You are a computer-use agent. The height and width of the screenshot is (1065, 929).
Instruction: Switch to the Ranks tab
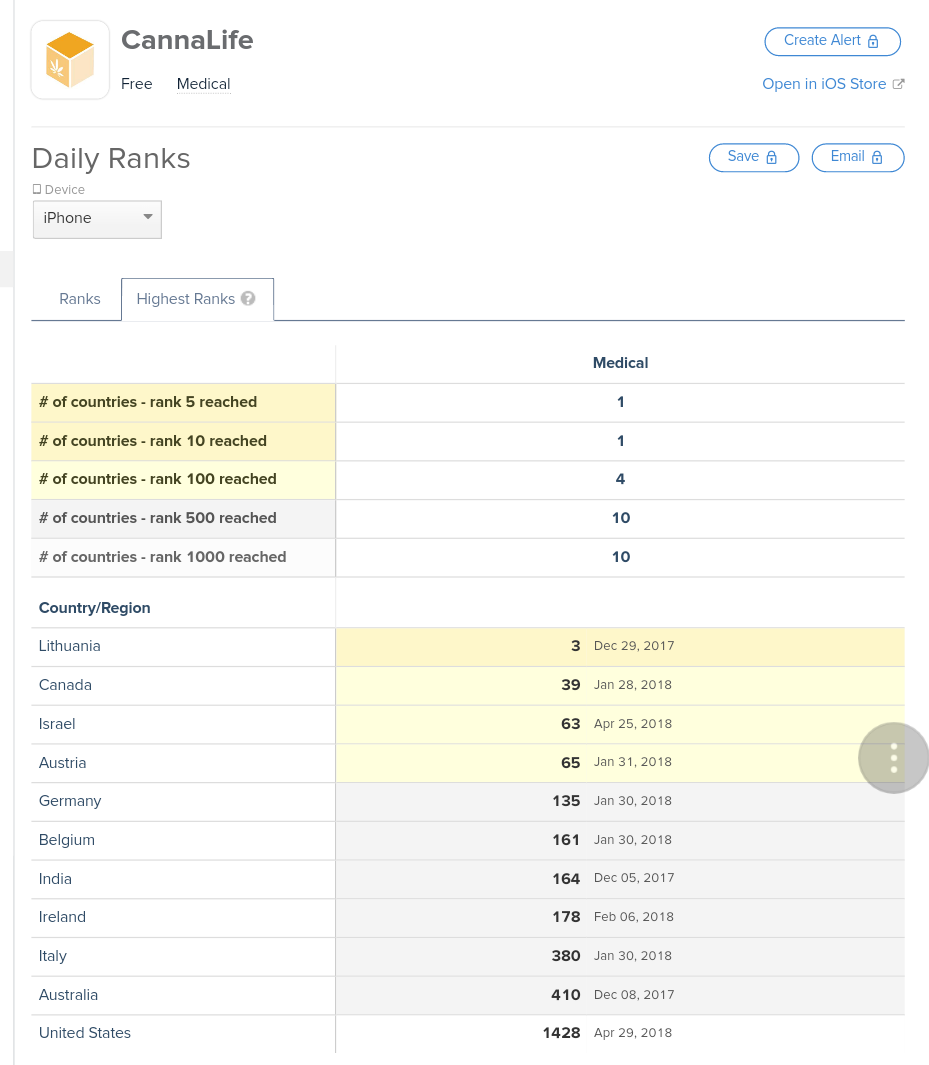tap(80, 299)
